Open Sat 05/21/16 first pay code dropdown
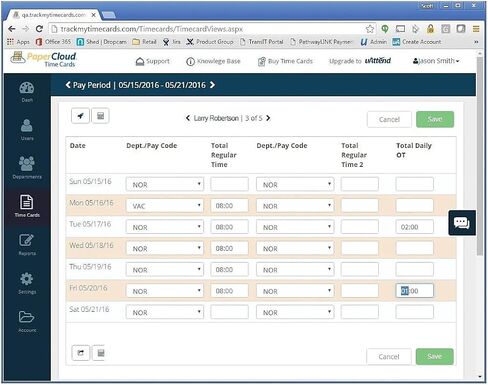 tap(165, 312)
